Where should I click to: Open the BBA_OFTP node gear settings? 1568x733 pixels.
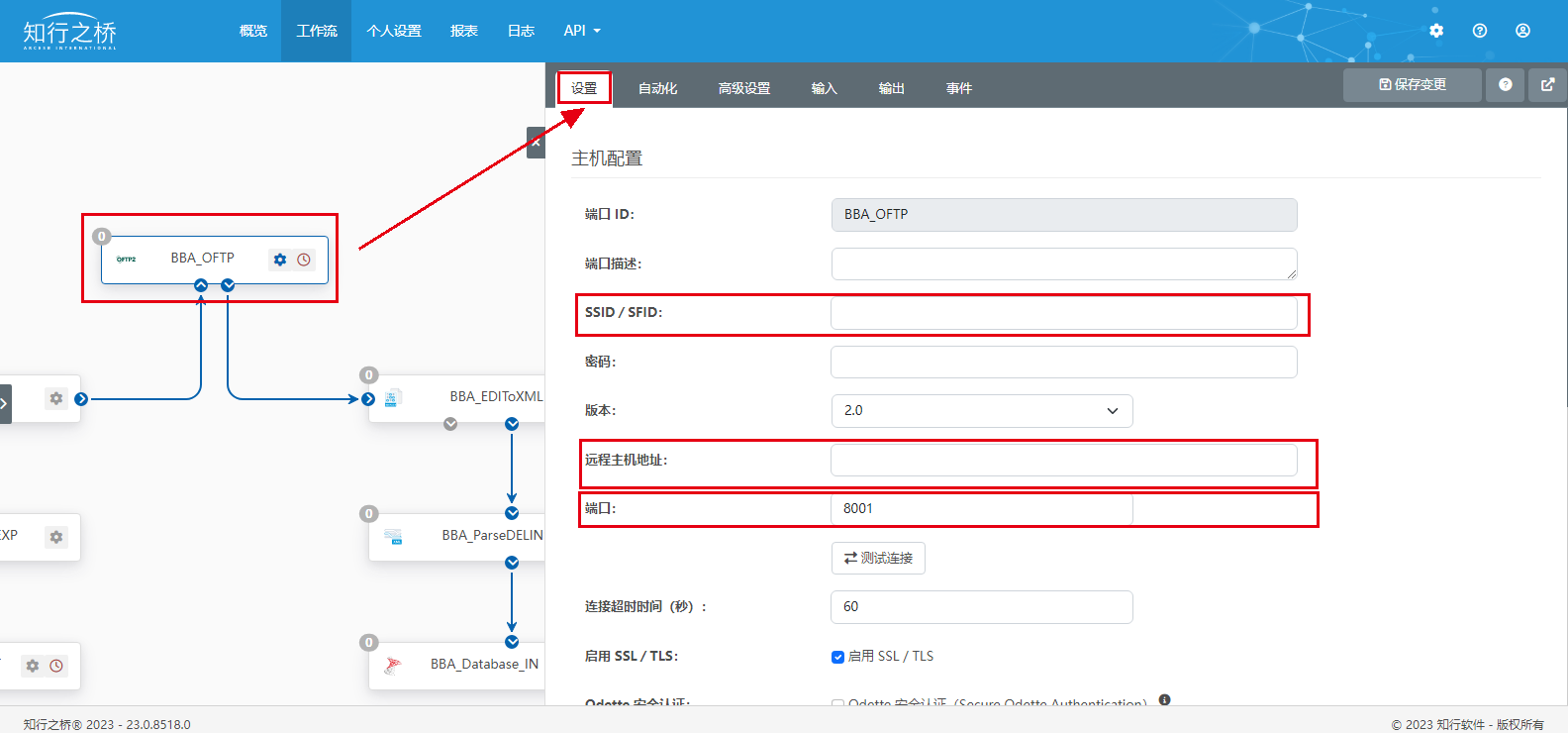280,260
